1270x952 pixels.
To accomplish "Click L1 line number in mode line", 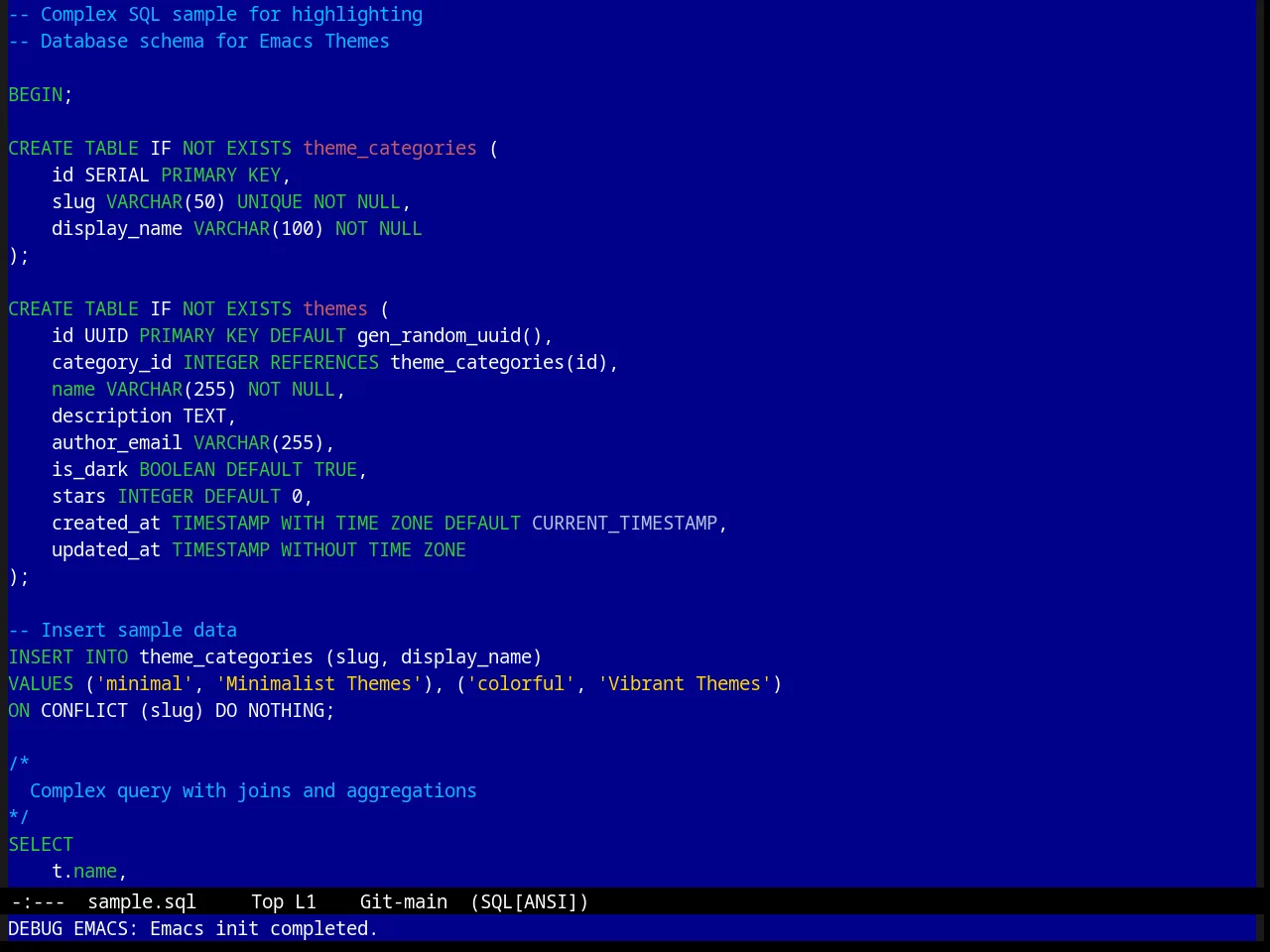I will click(x=306, y=902).
